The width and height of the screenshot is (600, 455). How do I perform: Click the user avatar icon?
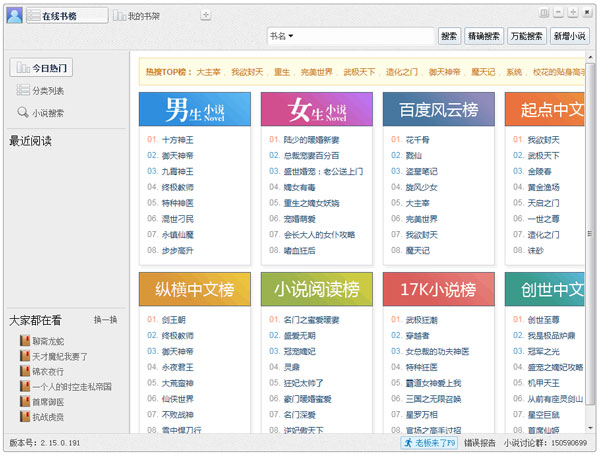(15, 15)
